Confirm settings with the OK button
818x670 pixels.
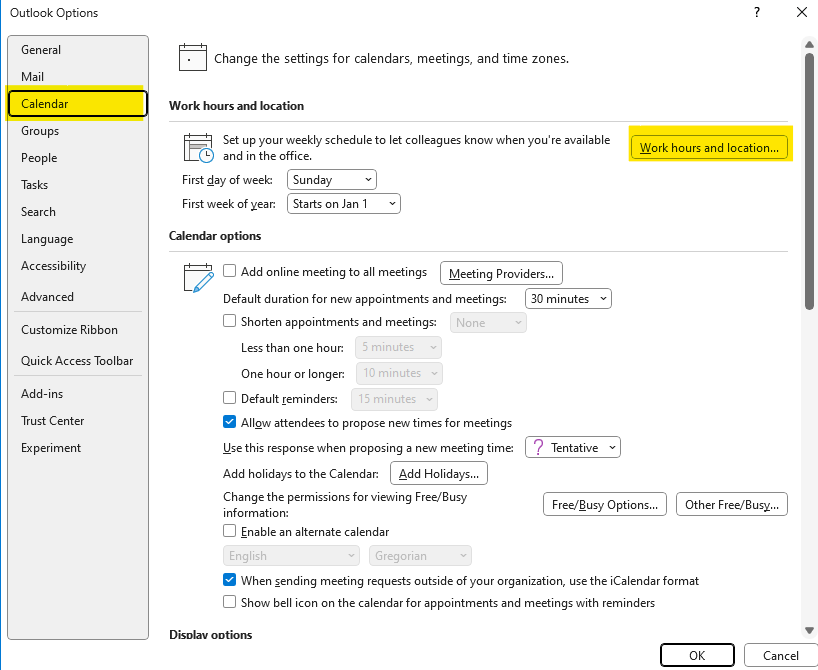pyautogui.click(x=697, y=655)
